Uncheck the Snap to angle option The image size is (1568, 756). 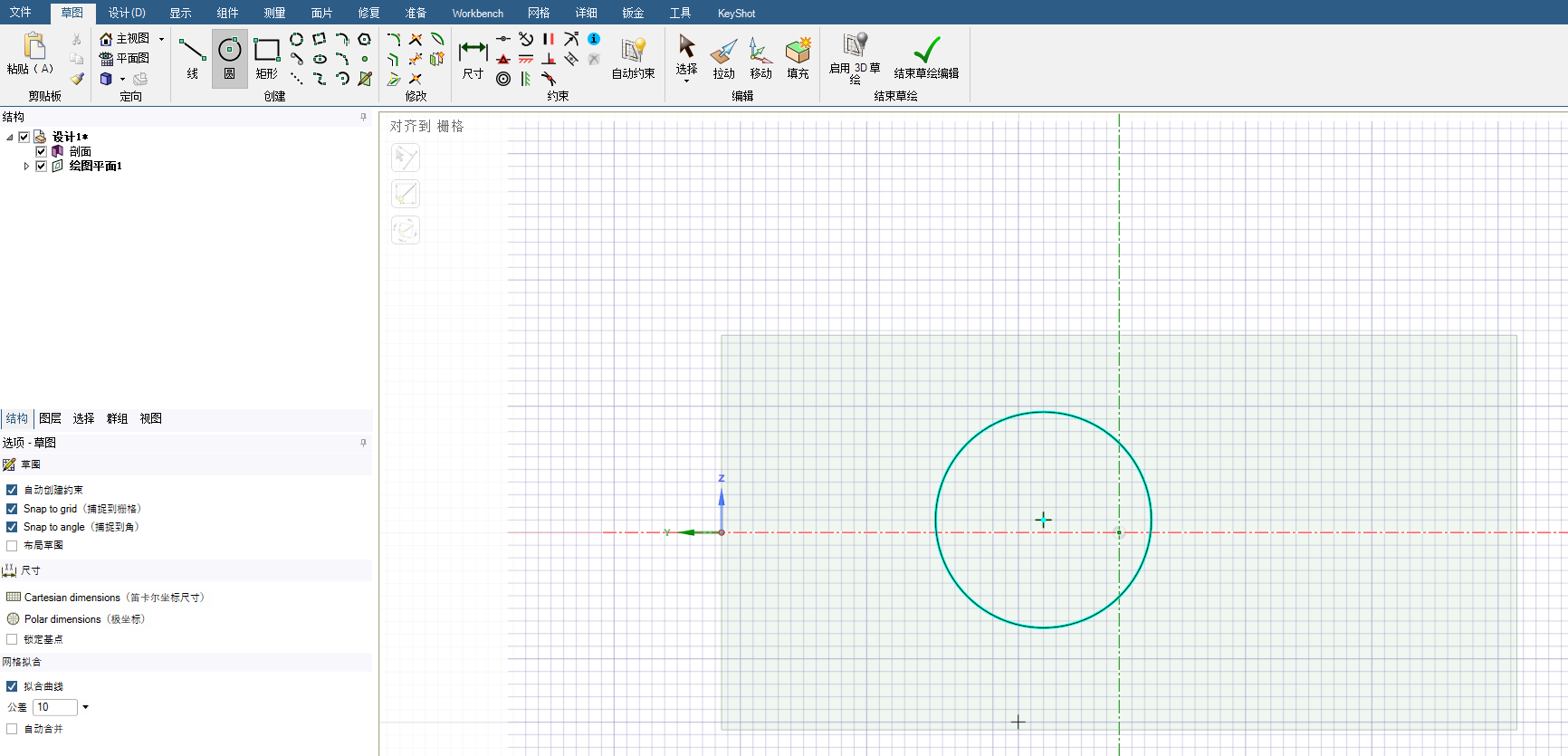pyautogui.click(x=12, y=527)
